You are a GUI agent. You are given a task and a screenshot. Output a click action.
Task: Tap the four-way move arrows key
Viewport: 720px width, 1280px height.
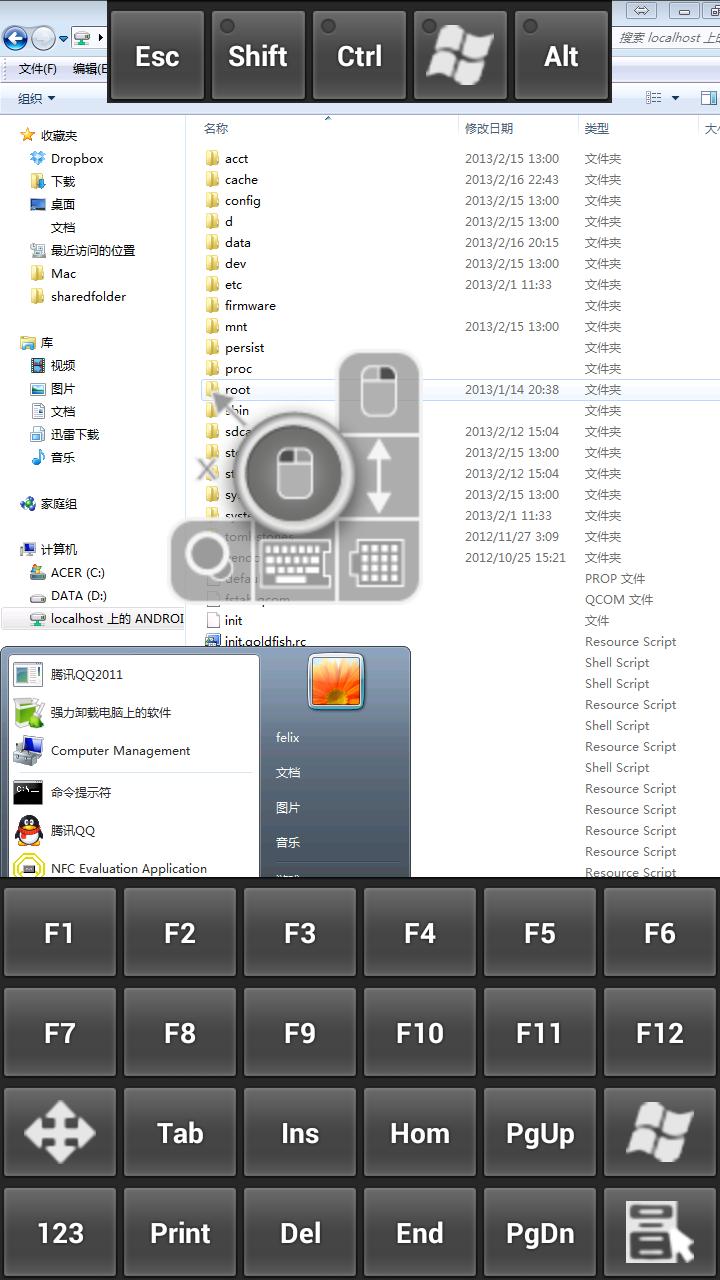pyautogui.click(x=60, y=1133)
